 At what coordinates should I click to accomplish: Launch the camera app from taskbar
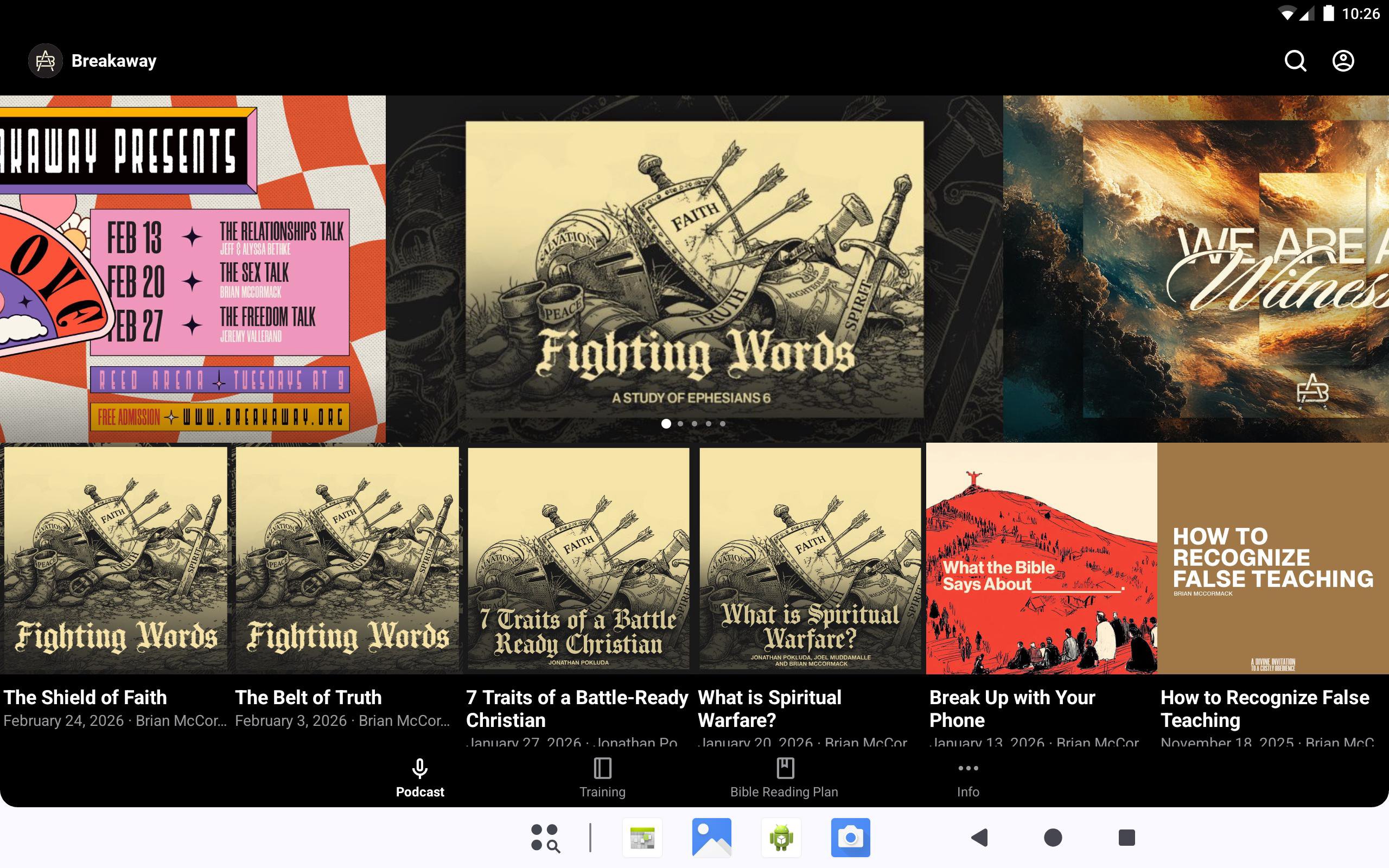click(850, 838)
